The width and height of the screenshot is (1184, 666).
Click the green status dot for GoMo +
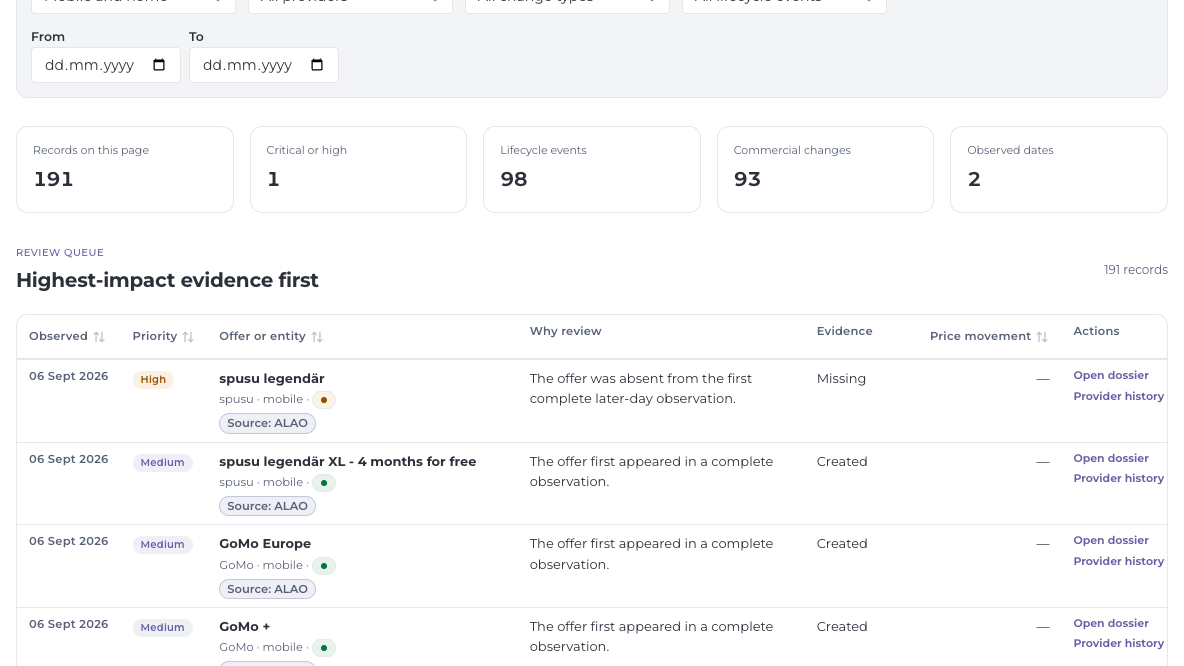(x=324, y=648)
